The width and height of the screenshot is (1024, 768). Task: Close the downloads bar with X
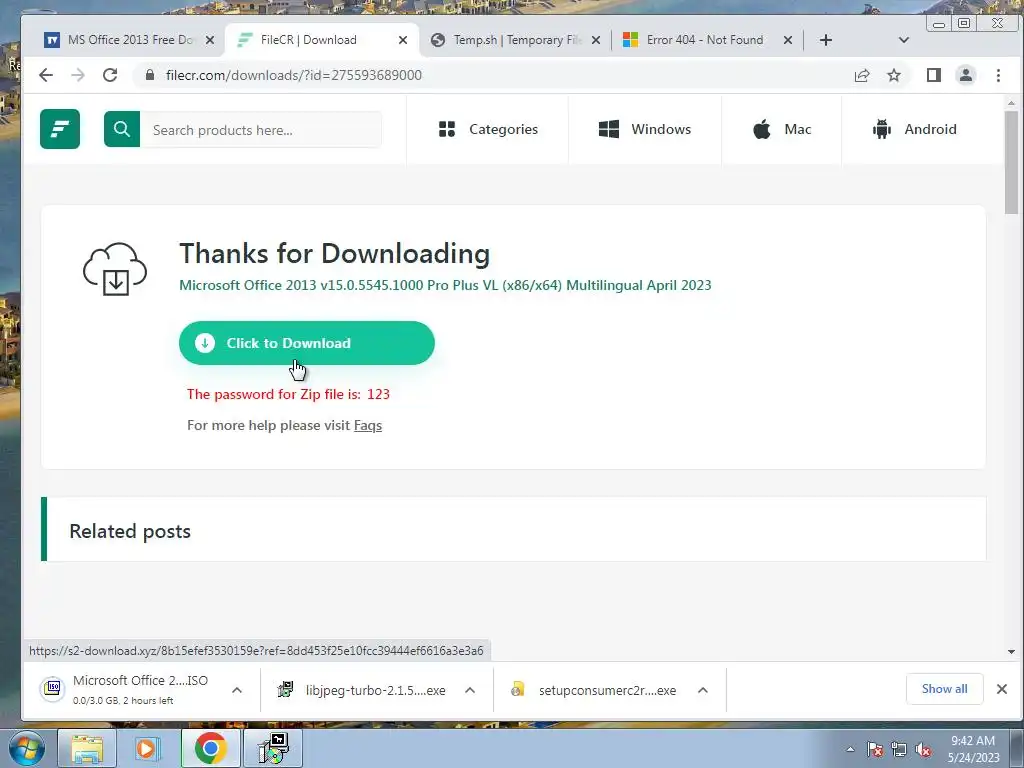point(1002,689)
